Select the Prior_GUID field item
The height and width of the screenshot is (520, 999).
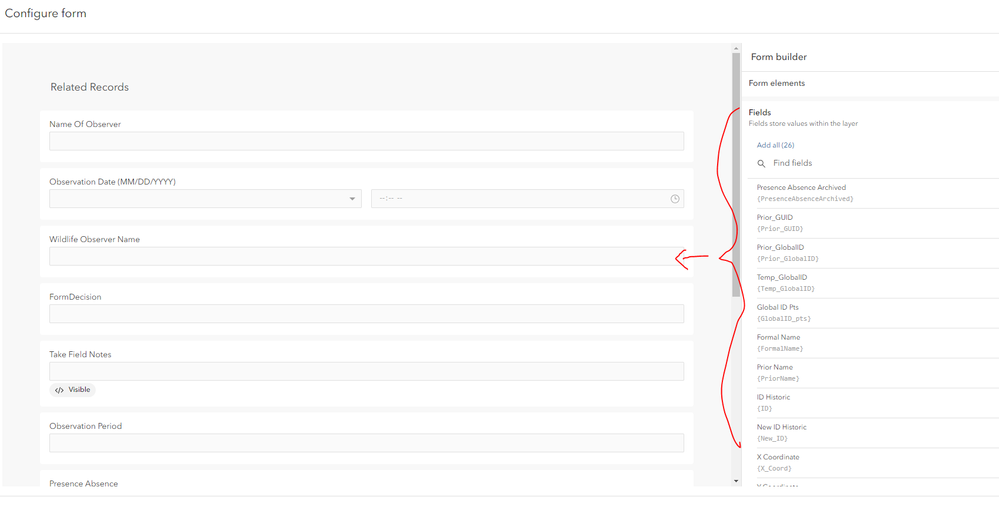(x=873, y=223)
